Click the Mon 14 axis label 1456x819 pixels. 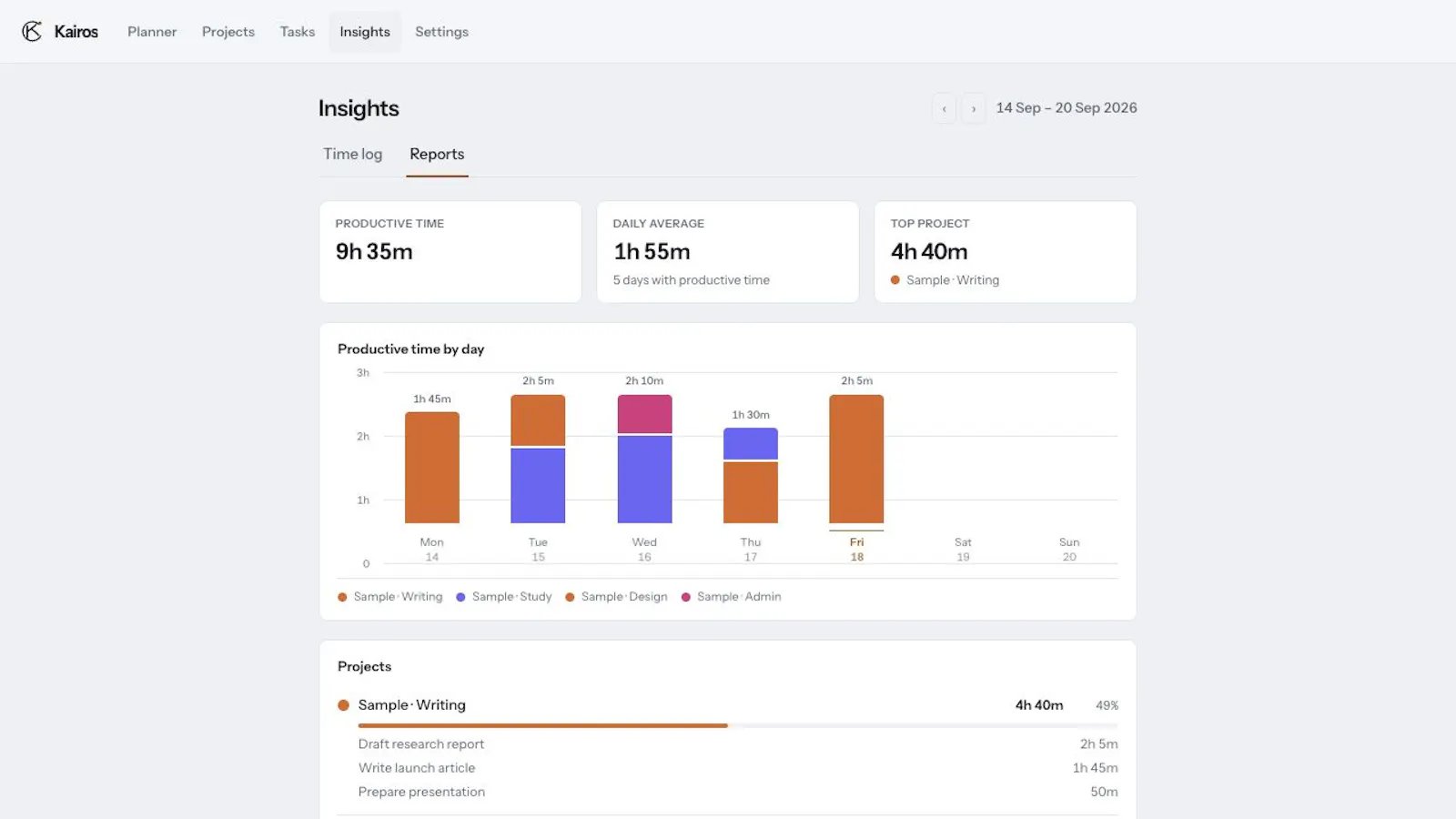pyautogui.click(x=432, y=549)
